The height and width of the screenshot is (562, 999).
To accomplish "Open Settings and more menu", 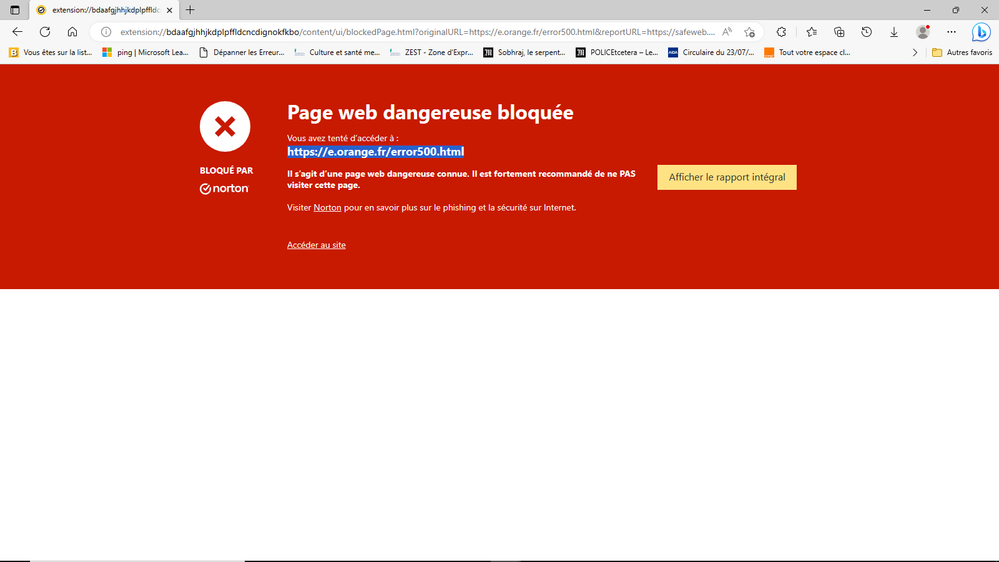I will [x=951, y=32].
